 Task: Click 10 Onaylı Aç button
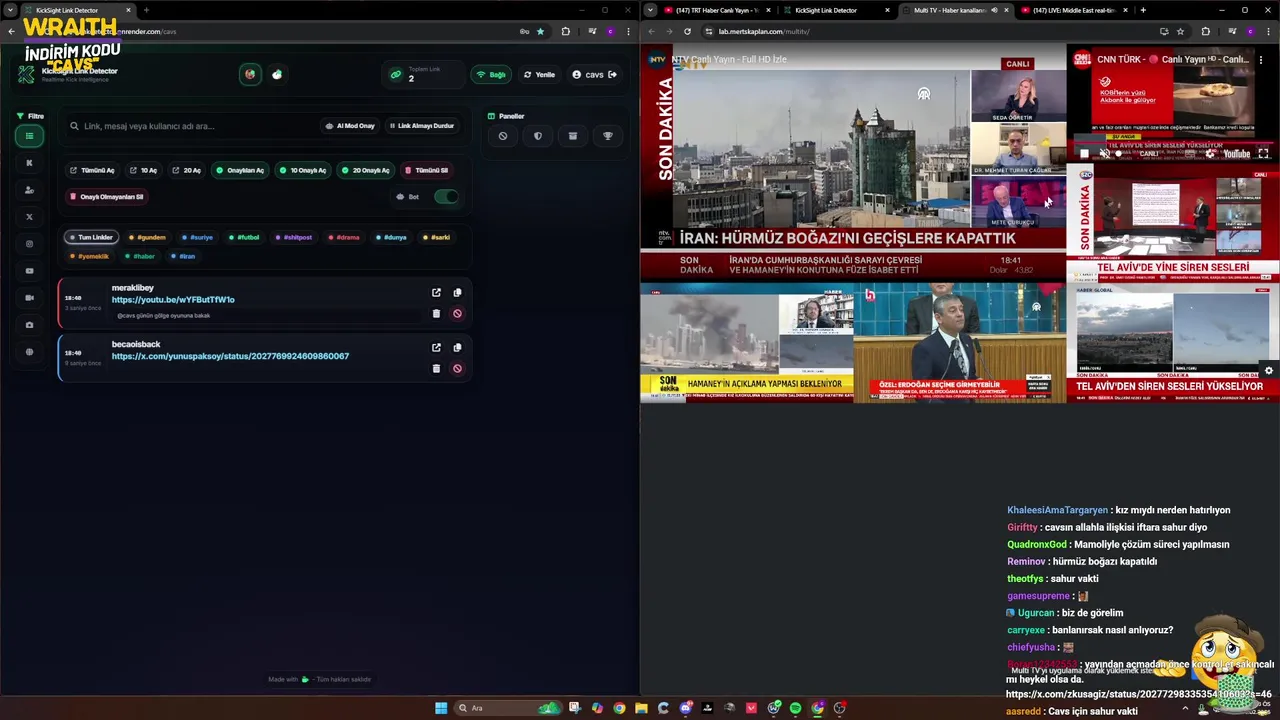[x=303, y=170]
